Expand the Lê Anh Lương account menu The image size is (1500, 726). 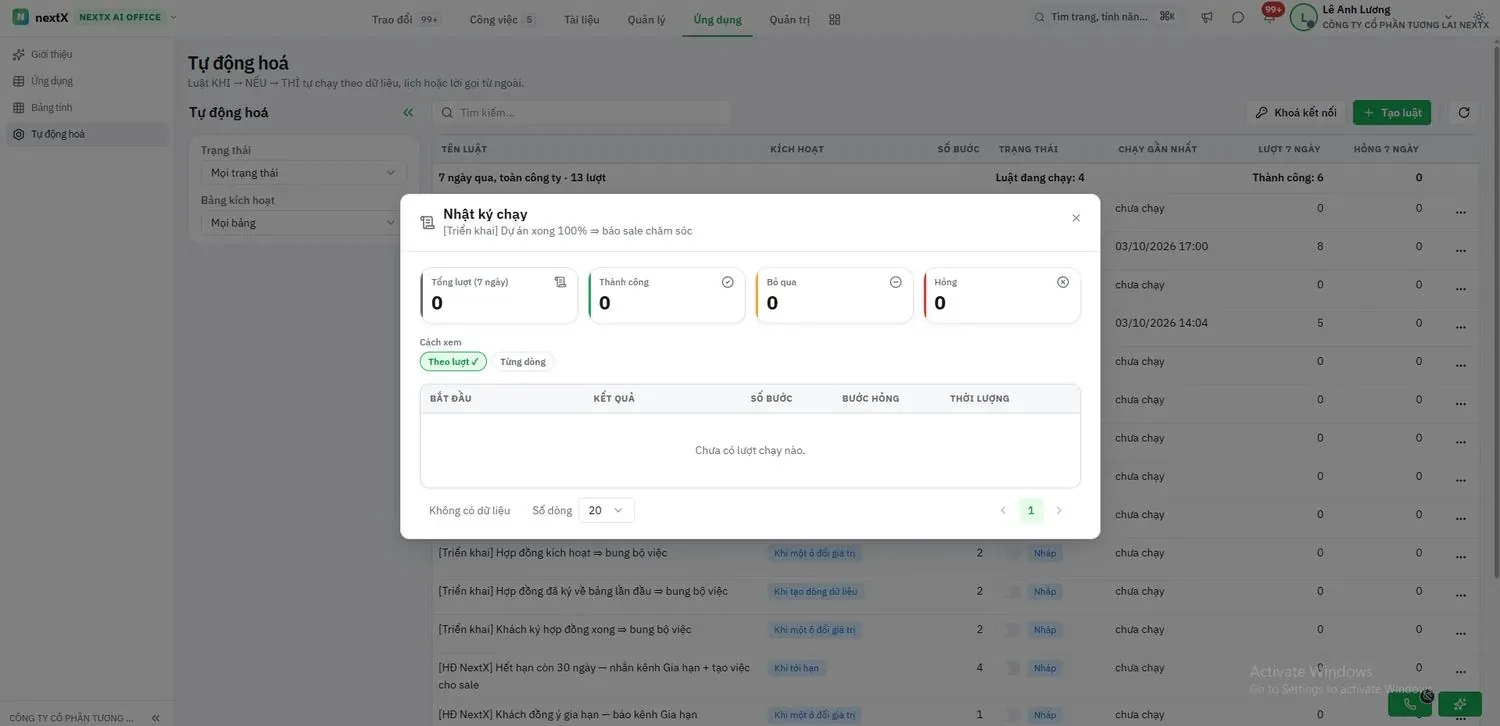point(1448,18)
